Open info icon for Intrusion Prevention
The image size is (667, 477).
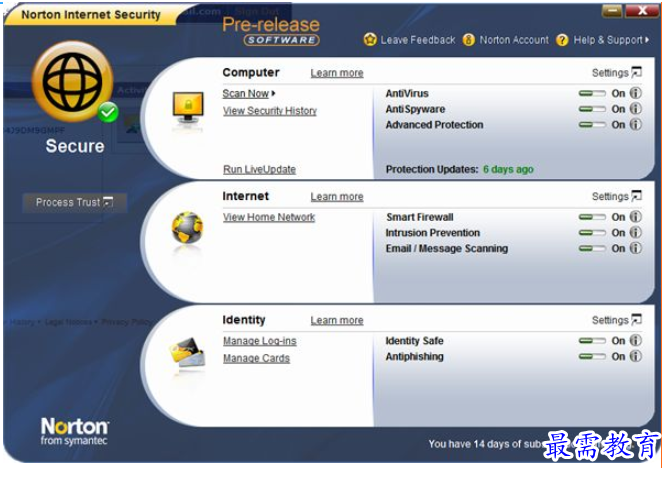coord(636,233)
